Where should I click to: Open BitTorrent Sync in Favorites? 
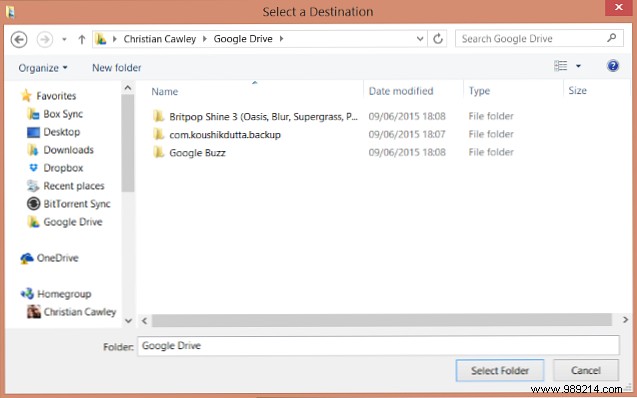click(x=77, y=204)
